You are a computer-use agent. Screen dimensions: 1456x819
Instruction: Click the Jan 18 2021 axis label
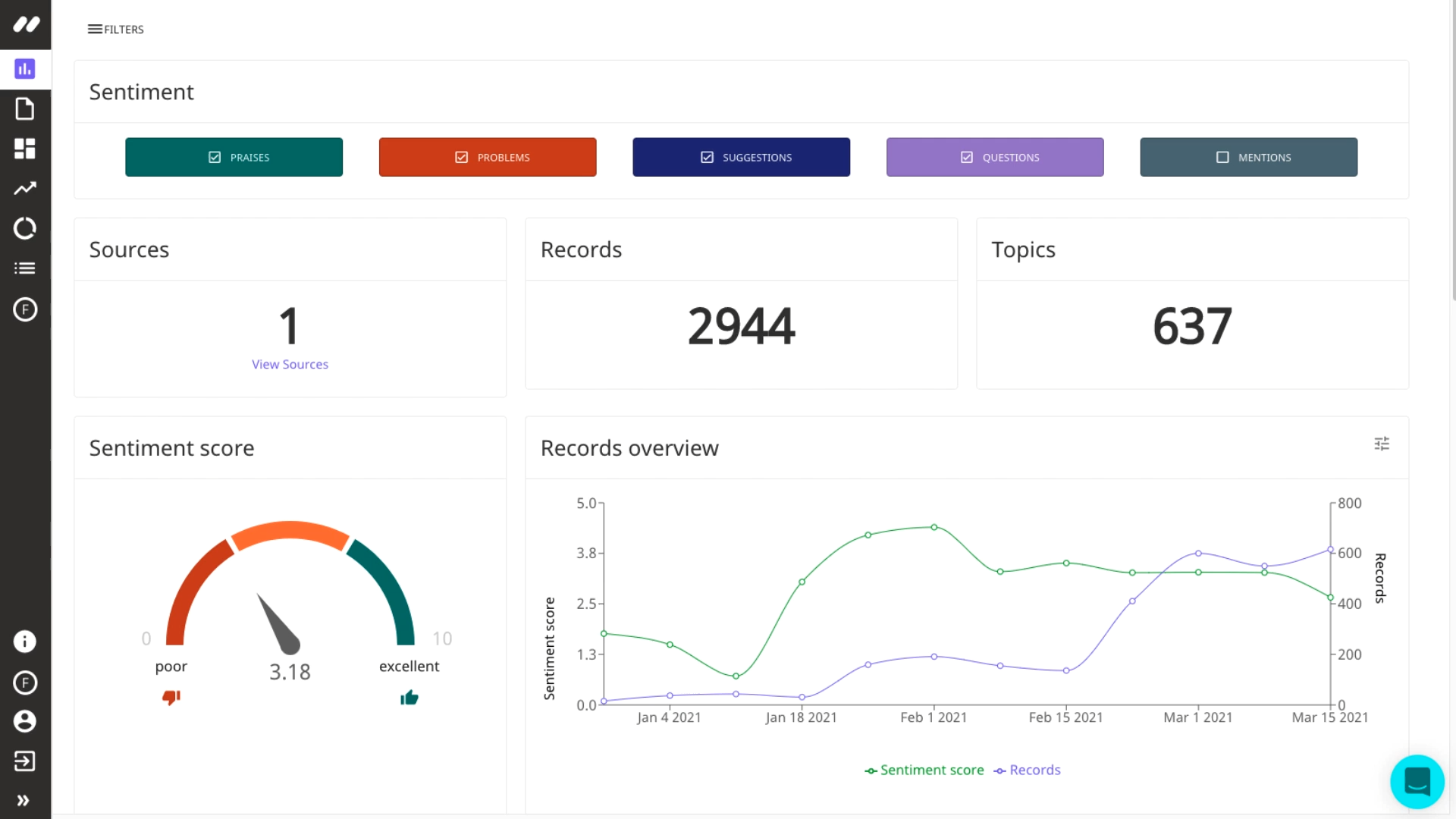pyautogui.click(x=801, y=717)
